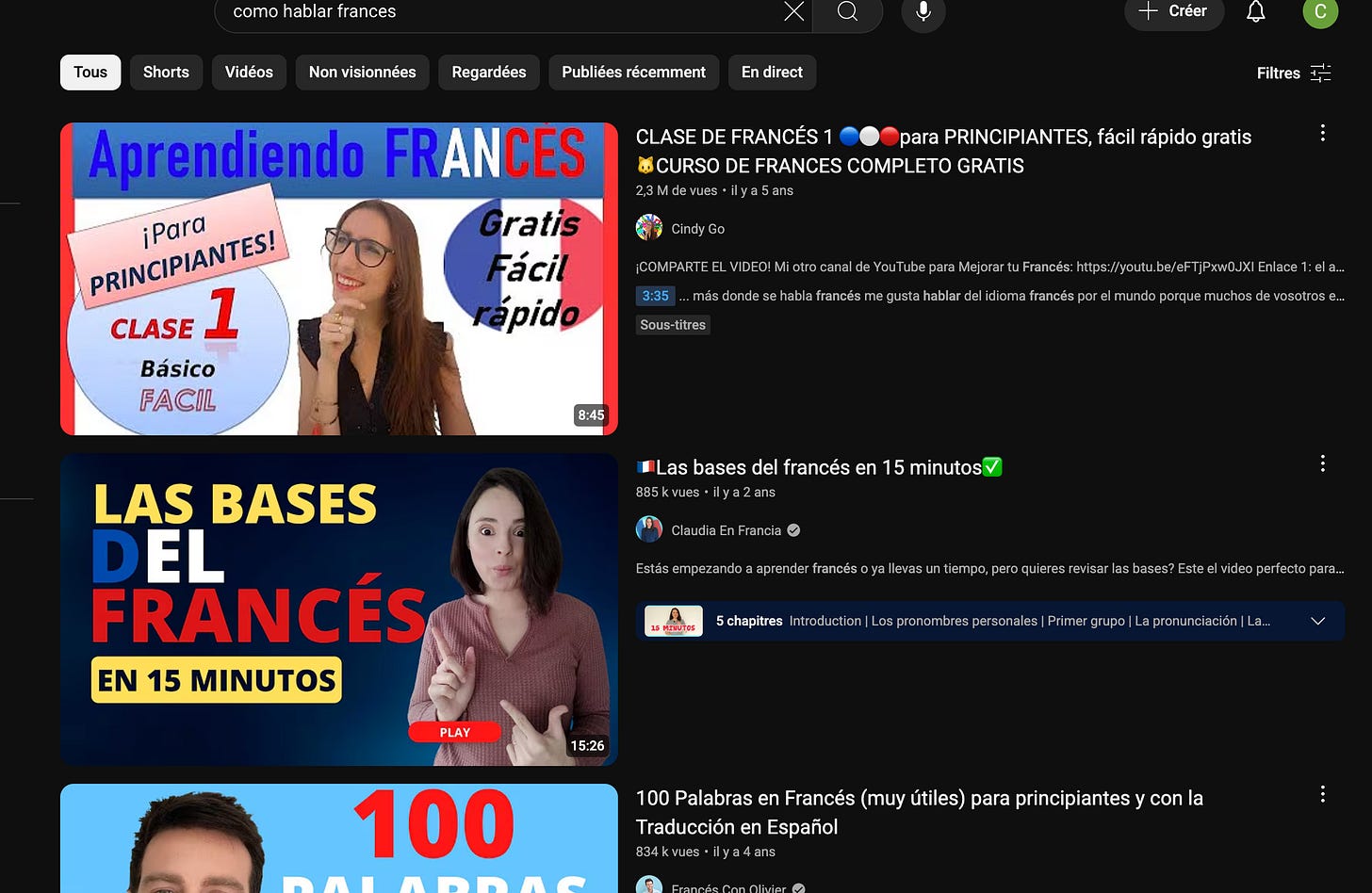Go to the Cindy Go channel name

[x=697, y=229]
